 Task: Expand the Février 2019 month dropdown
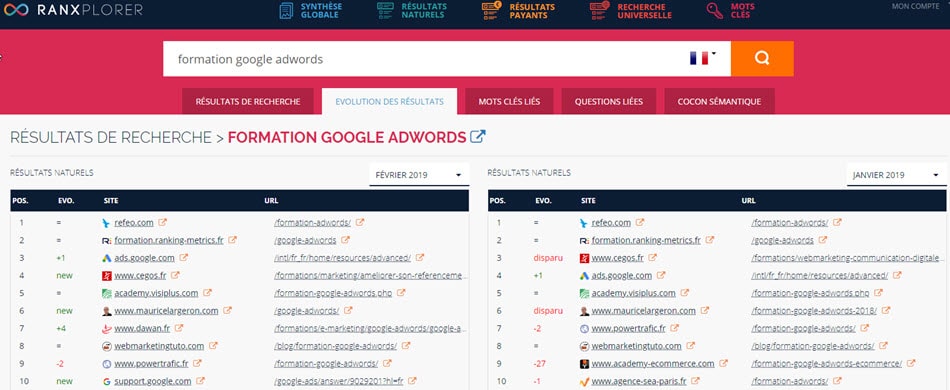click(x=419, y=175)
